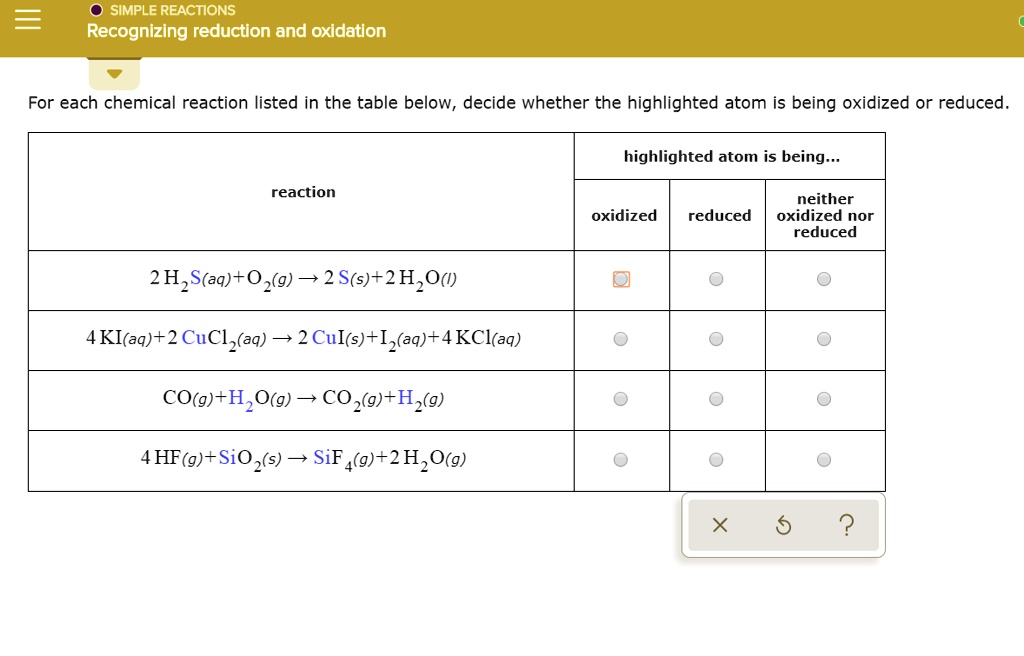The height and width of the screenshot is (656, 1024).
Task: Click the dark circle icon beside SIMPLE REACTIONS
Action: click(96, 10)
